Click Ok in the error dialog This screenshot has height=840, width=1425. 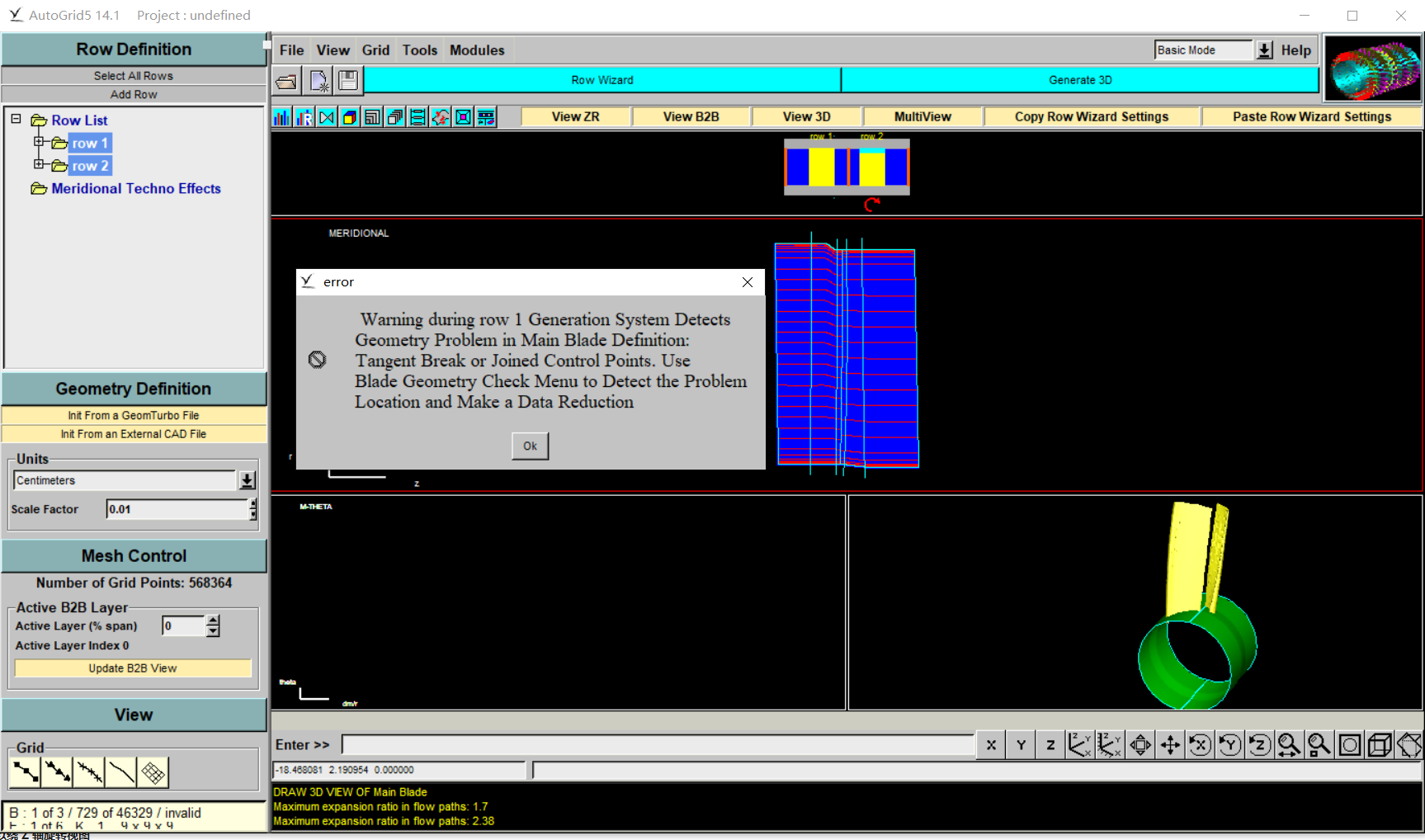530,446
